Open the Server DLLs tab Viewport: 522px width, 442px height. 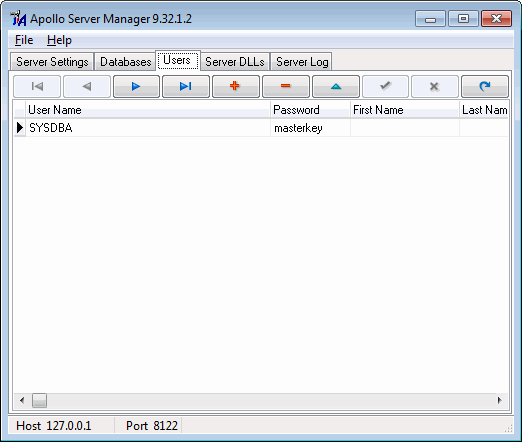[235, 62]
